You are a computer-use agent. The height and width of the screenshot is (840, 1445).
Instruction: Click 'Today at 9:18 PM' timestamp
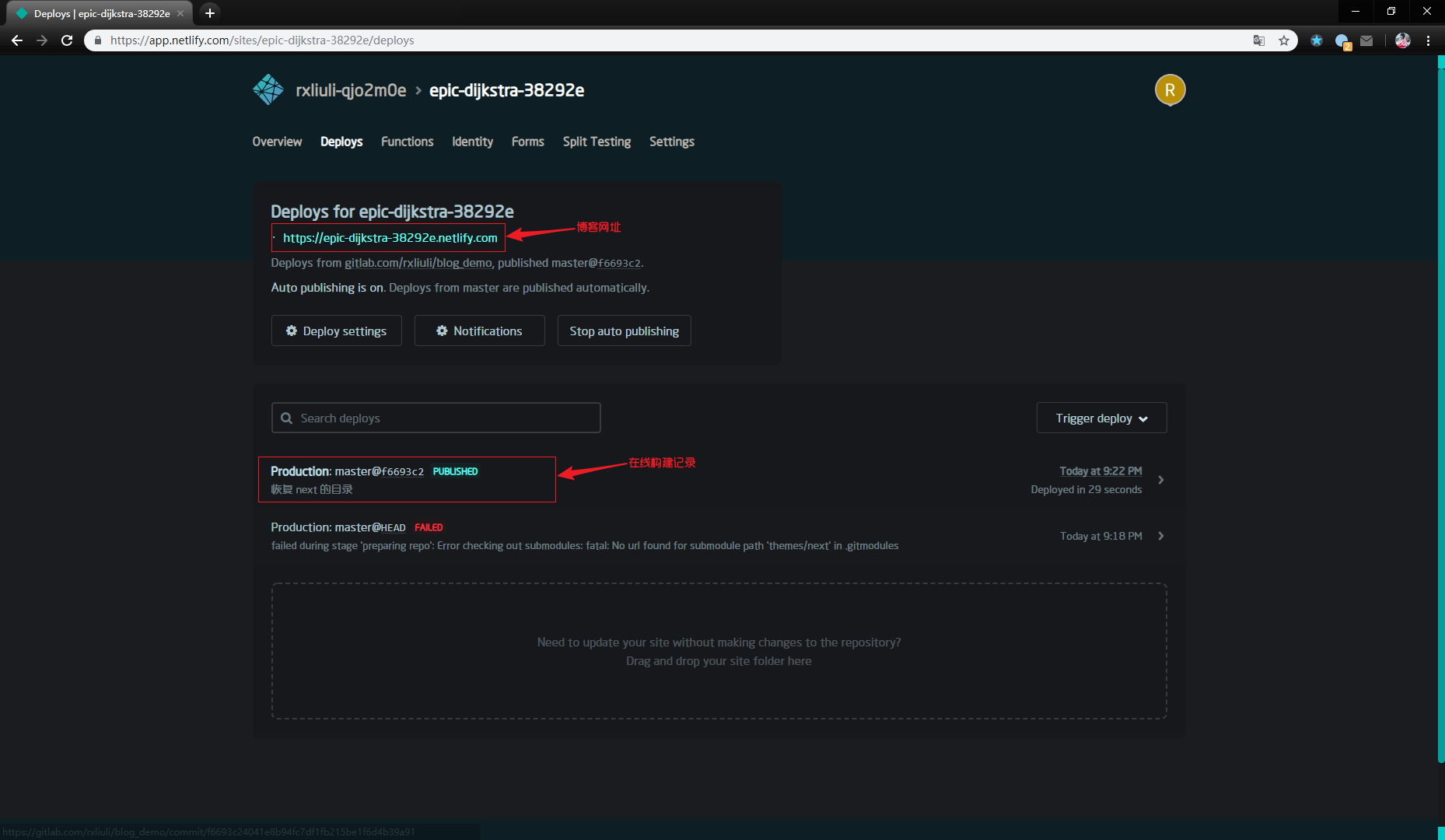tap(1100, 537)
